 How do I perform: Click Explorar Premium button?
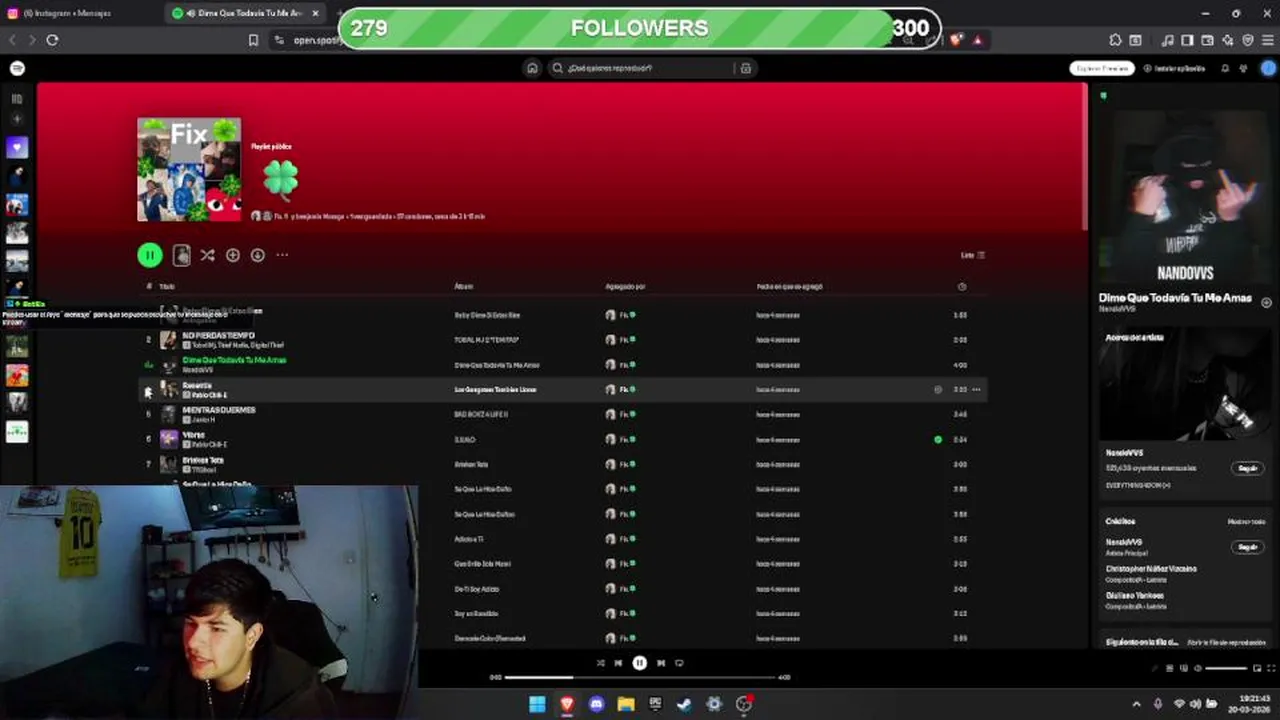pyautogui.click(x=1102, y=68)
